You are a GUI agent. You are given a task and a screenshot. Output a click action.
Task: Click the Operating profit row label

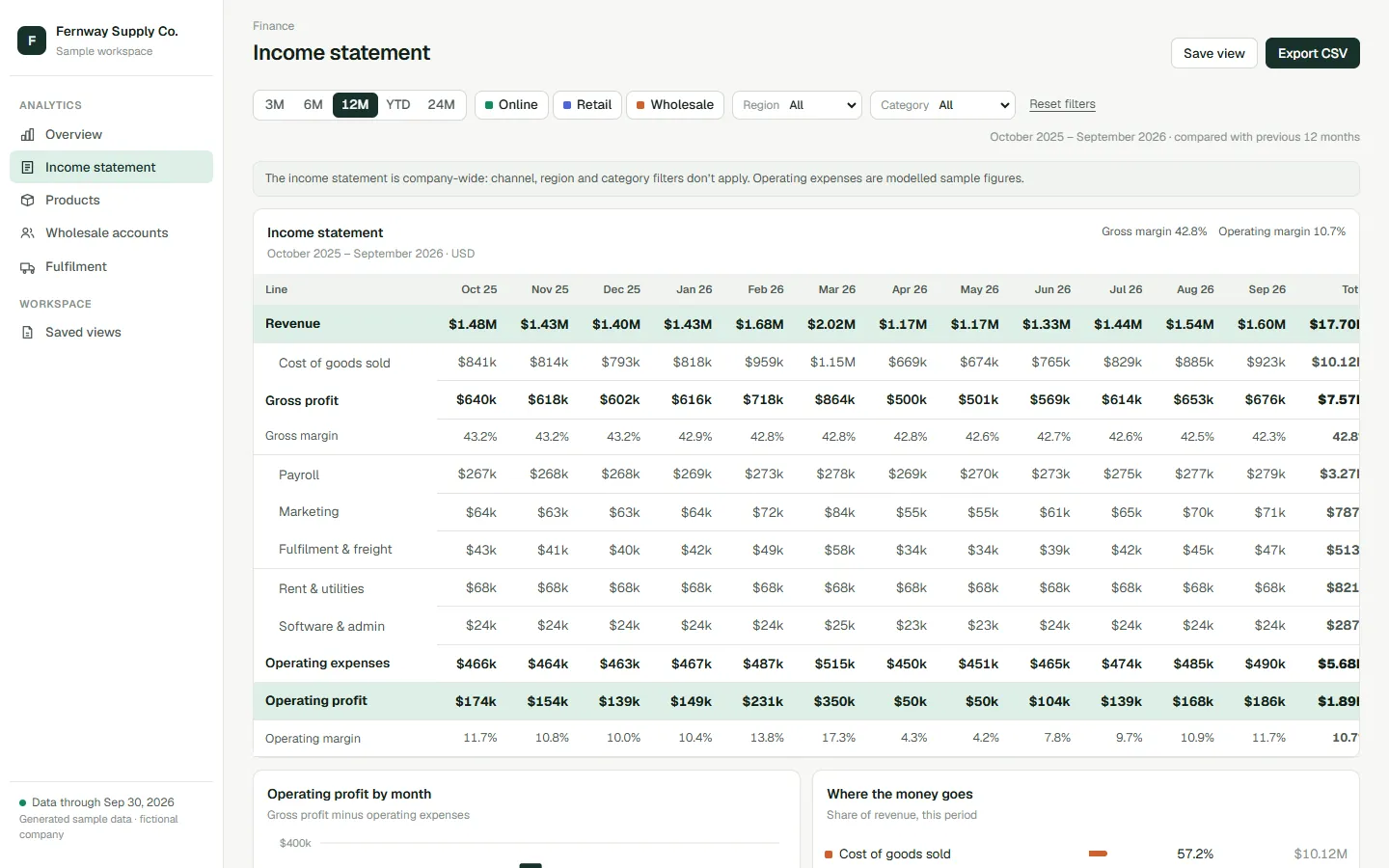[316, 701]
